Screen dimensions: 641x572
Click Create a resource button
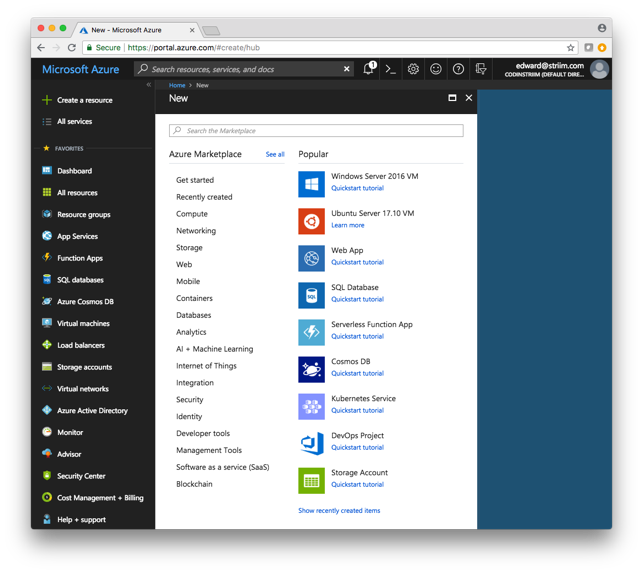coord(84,100)
